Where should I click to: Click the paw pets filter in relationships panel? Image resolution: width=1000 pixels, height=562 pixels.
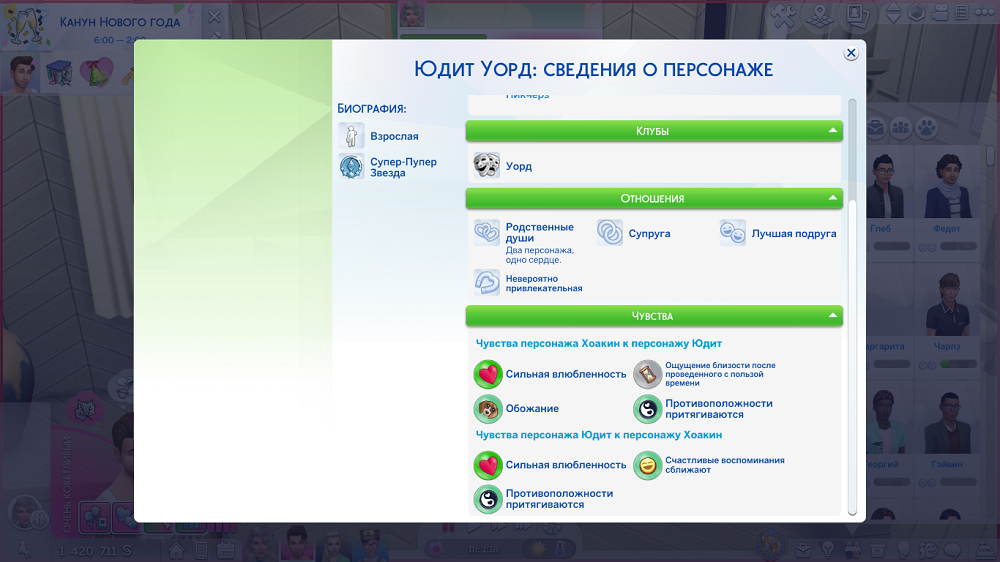(x=927, y=128)
